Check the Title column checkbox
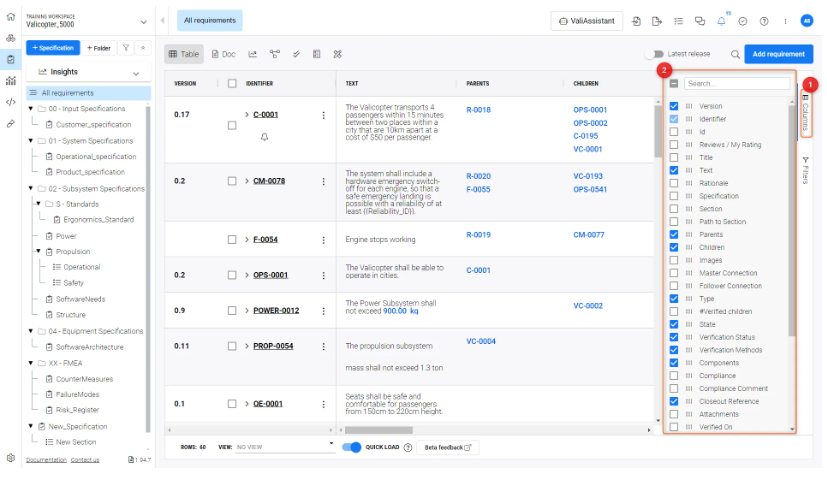Image resolution: width=827 pixels, height=478 pixels. 674,157
